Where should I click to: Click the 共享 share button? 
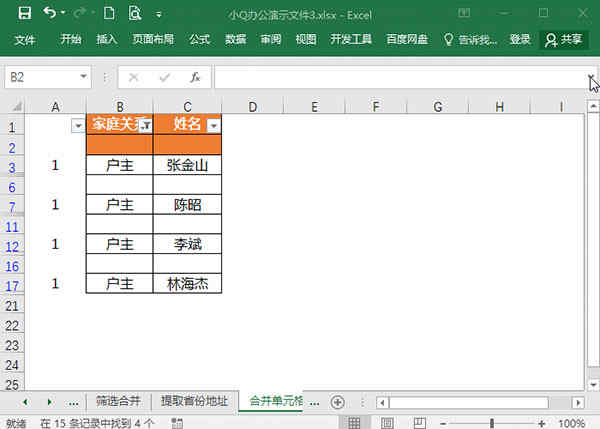[563, 39]
